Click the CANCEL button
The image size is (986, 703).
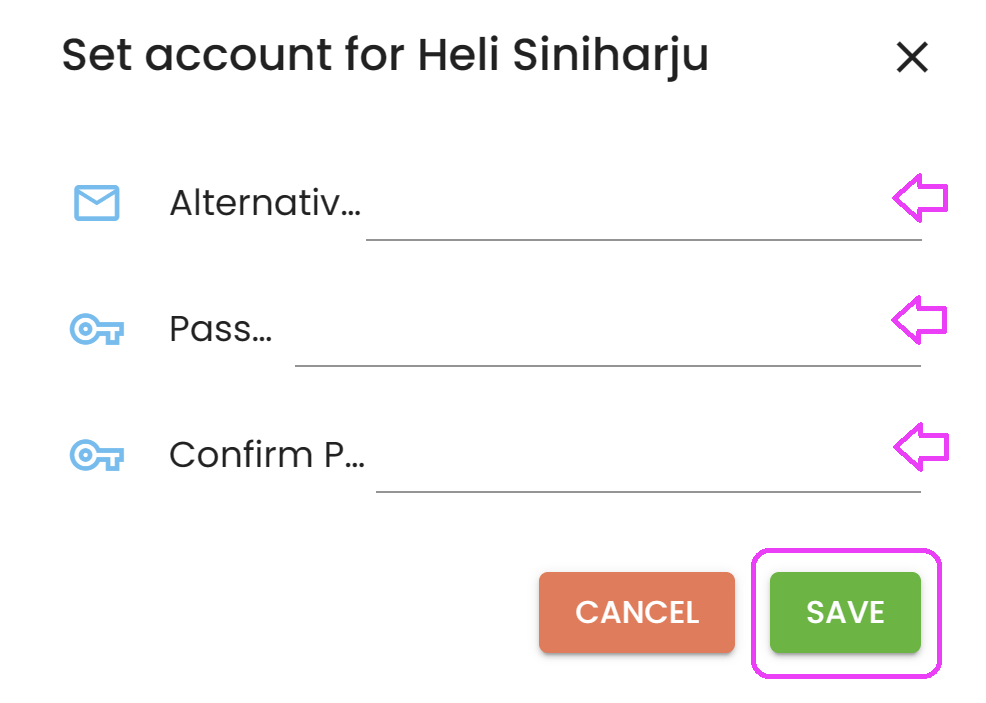coord(636,612)
